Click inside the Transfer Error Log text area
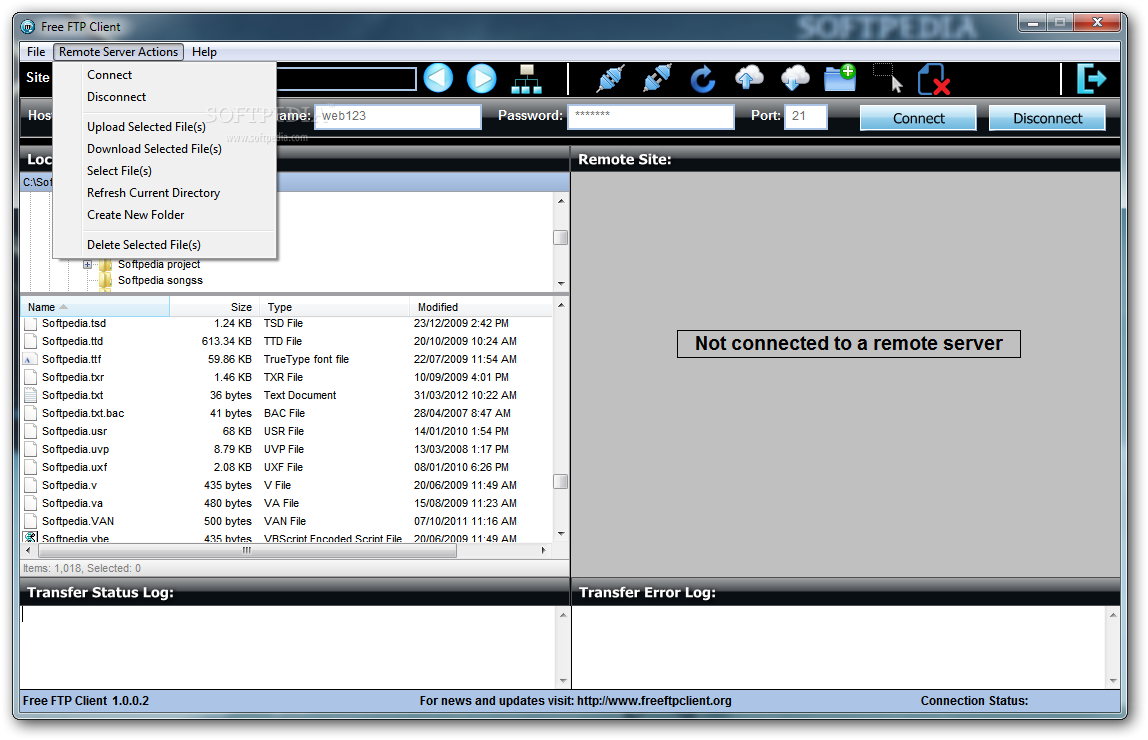 click(x=840, y=647)
